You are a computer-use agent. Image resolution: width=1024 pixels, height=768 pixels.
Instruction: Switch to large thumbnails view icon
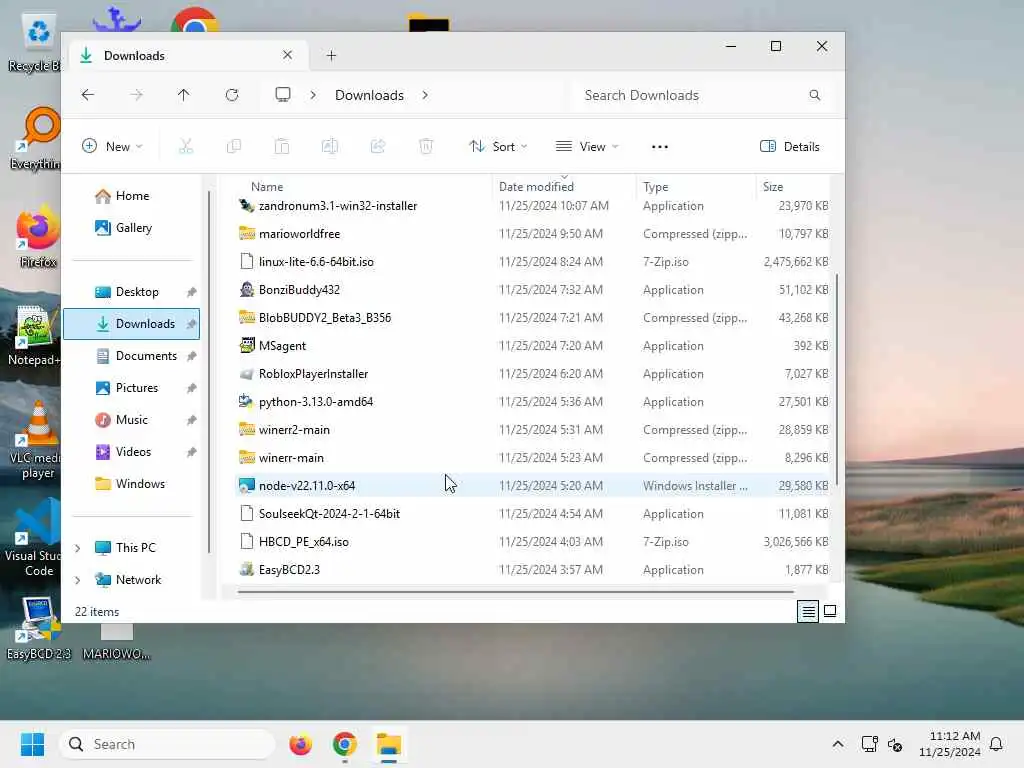pyautogui.click(x=830, y=611)
